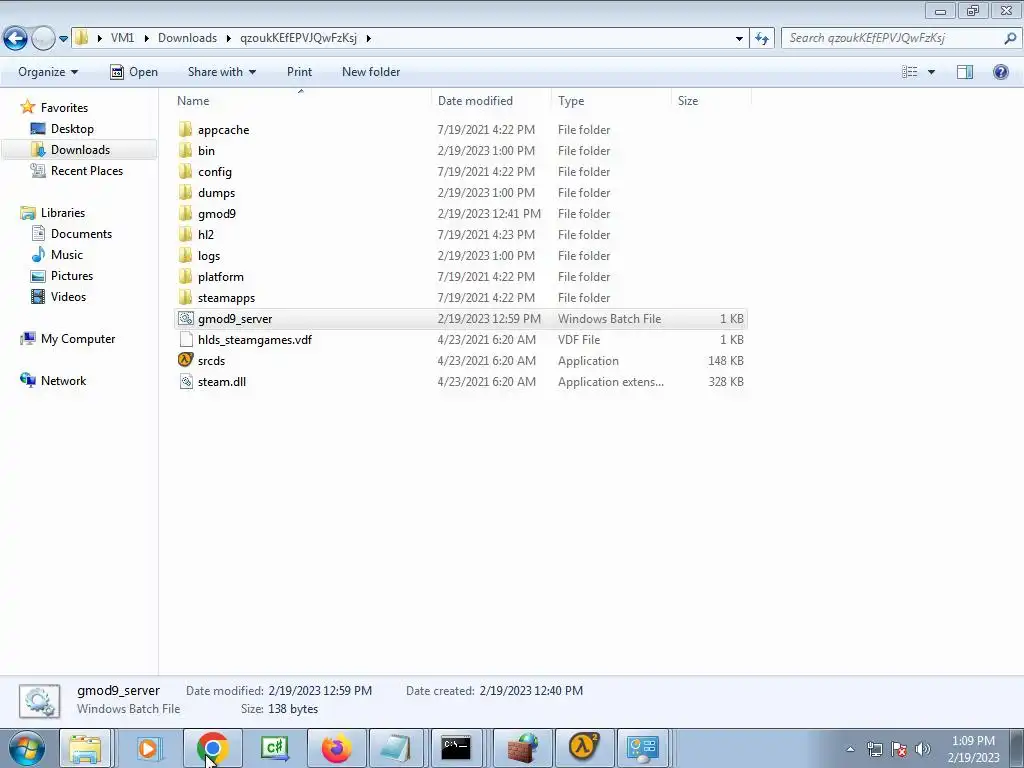Select Libraries in the navigation pane

tap(63, 213)
